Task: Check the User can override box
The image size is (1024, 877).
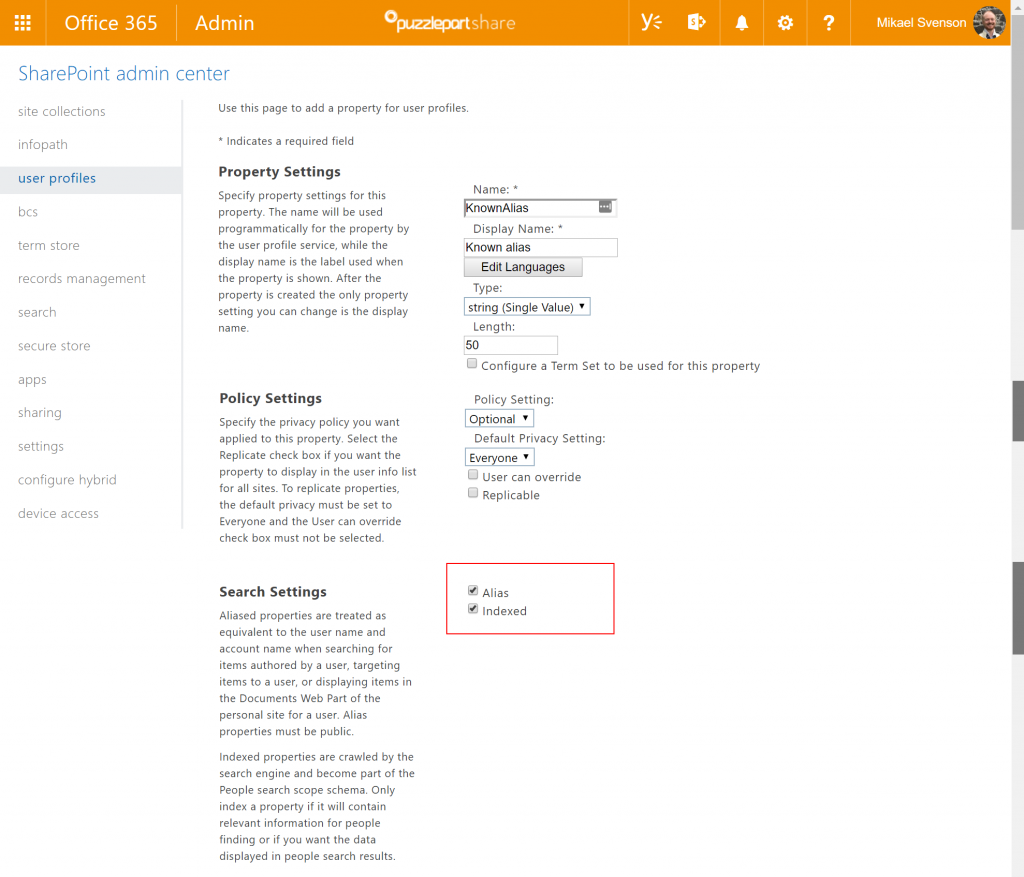Action: point(473,475)
